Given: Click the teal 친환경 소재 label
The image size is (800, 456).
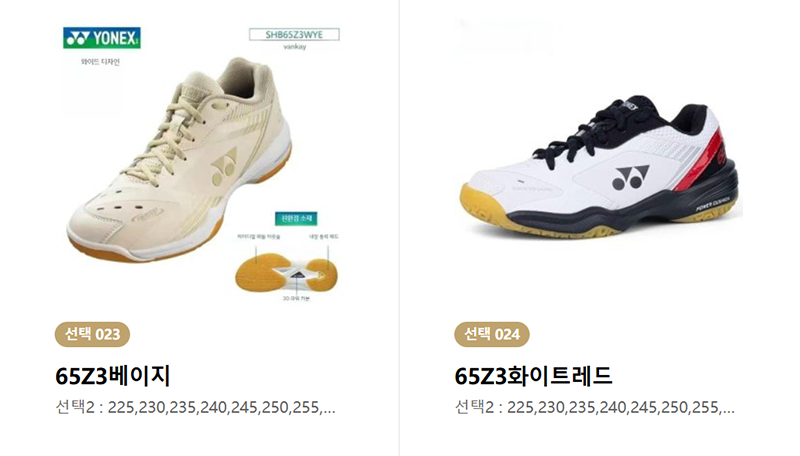Looking at the screenshot, I should pos(296,219).
